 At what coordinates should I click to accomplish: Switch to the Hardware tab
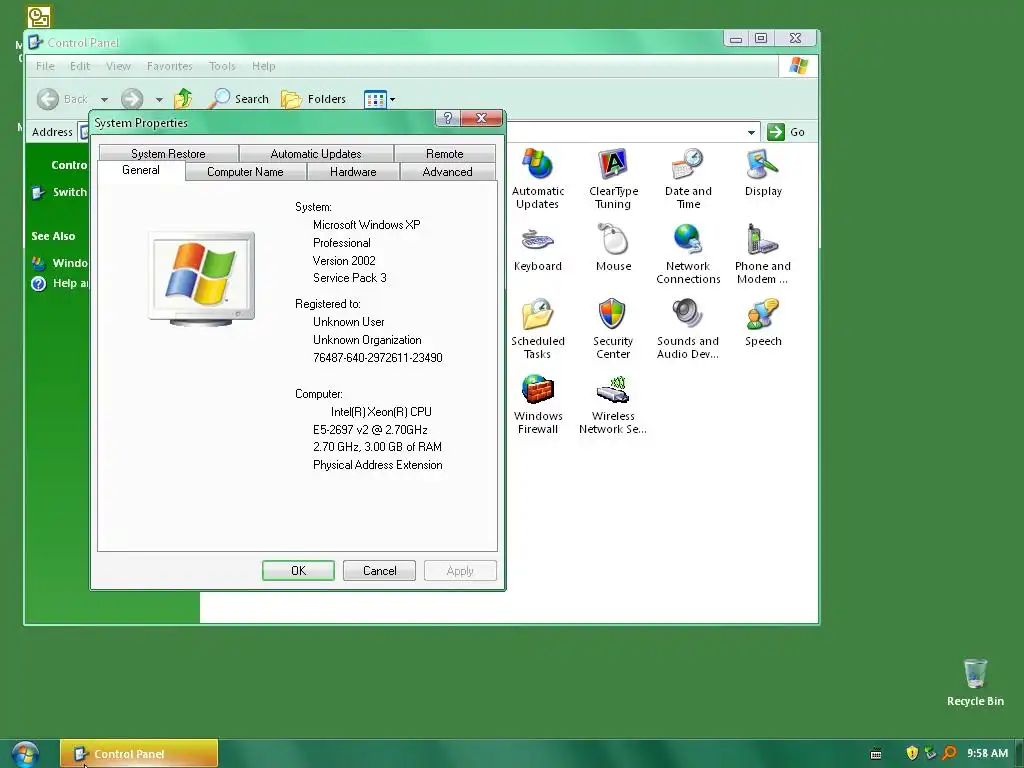(x=353, y=172)
